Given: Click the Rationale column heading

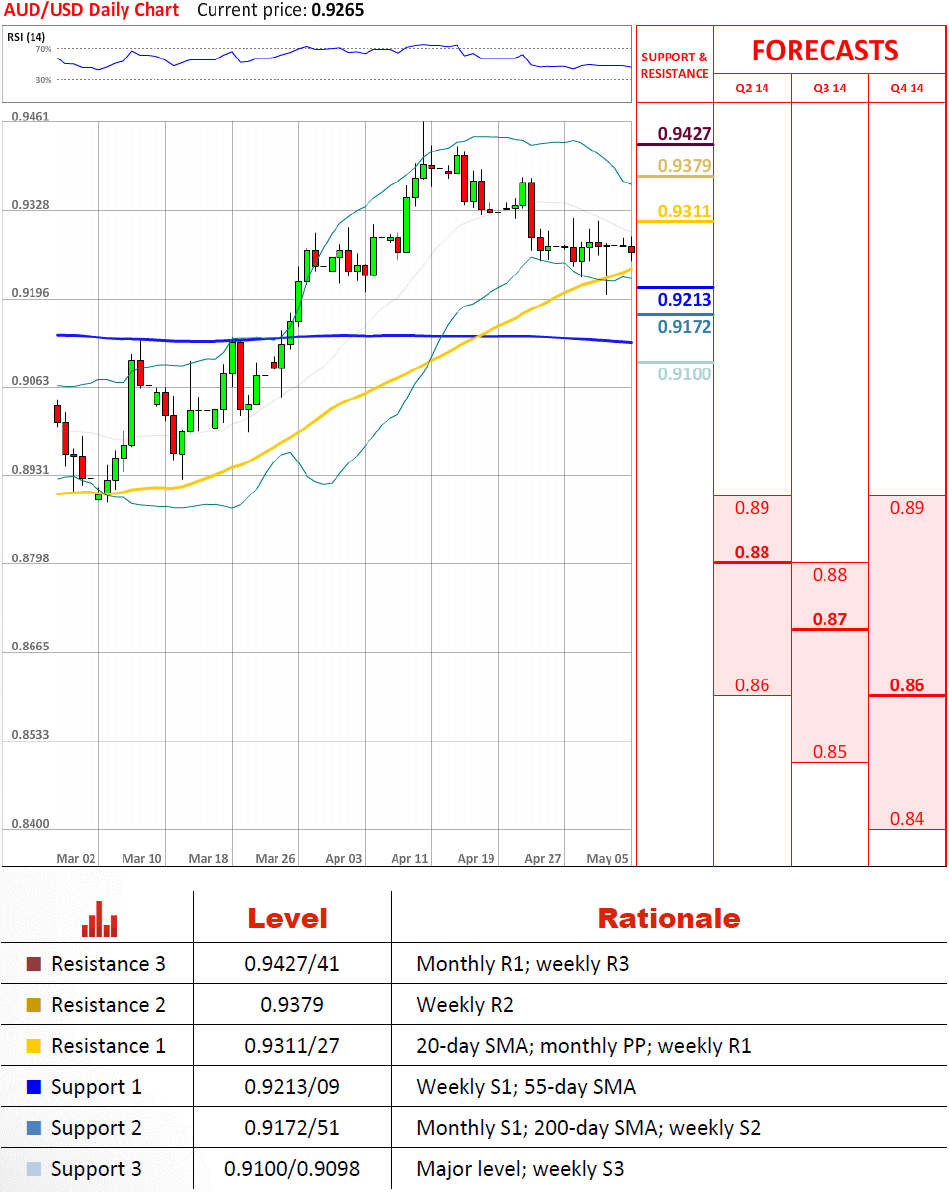Looking at the screenshot, I should click(x=668, y=918).
